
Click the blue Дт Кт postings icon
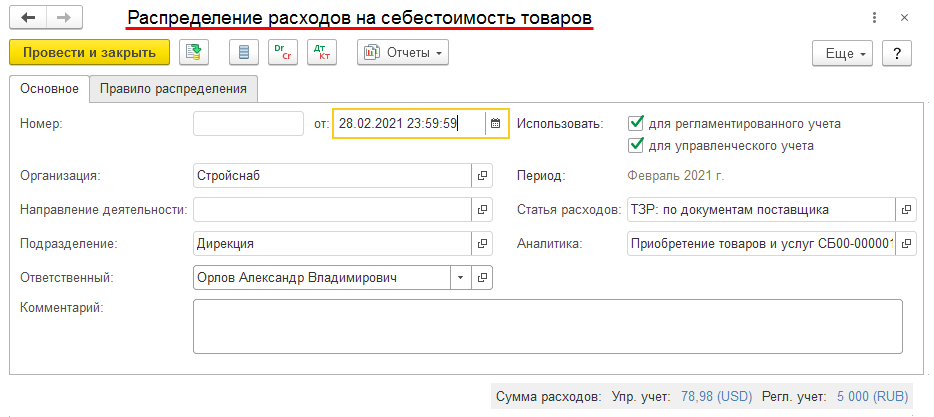322,52
